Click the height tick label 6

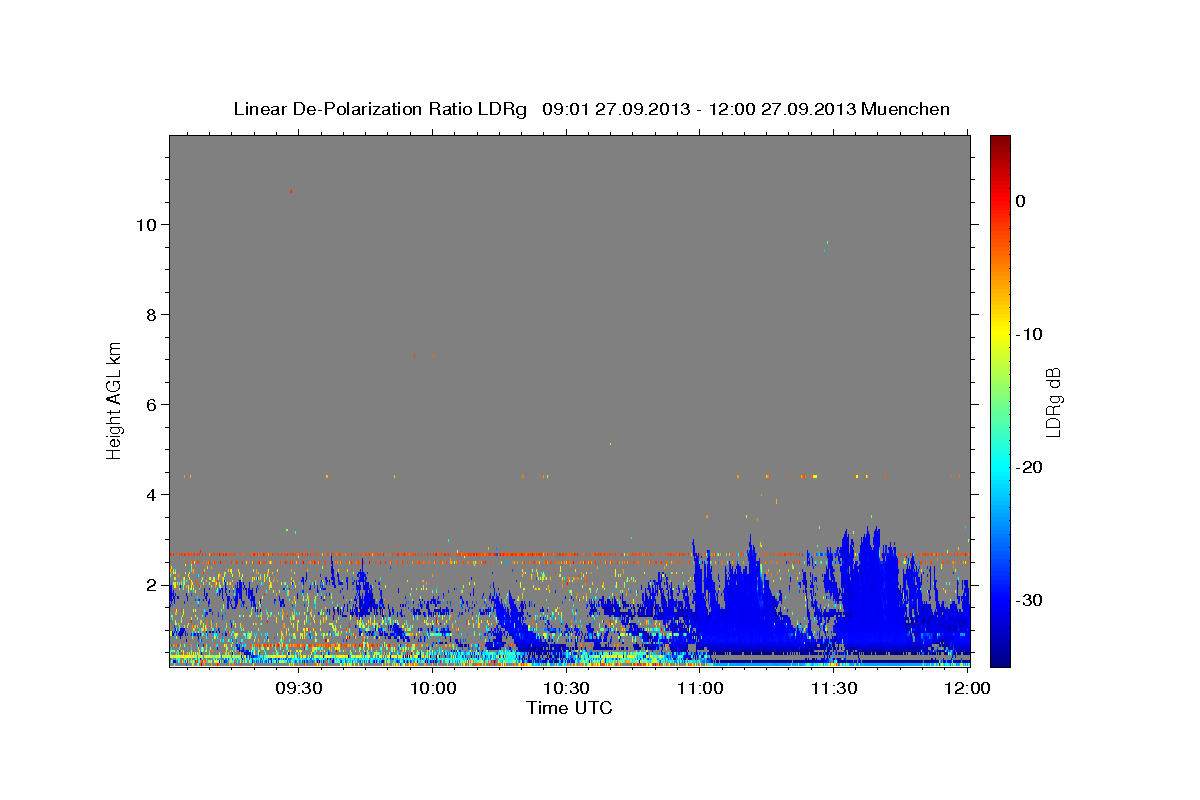[152, 404]
